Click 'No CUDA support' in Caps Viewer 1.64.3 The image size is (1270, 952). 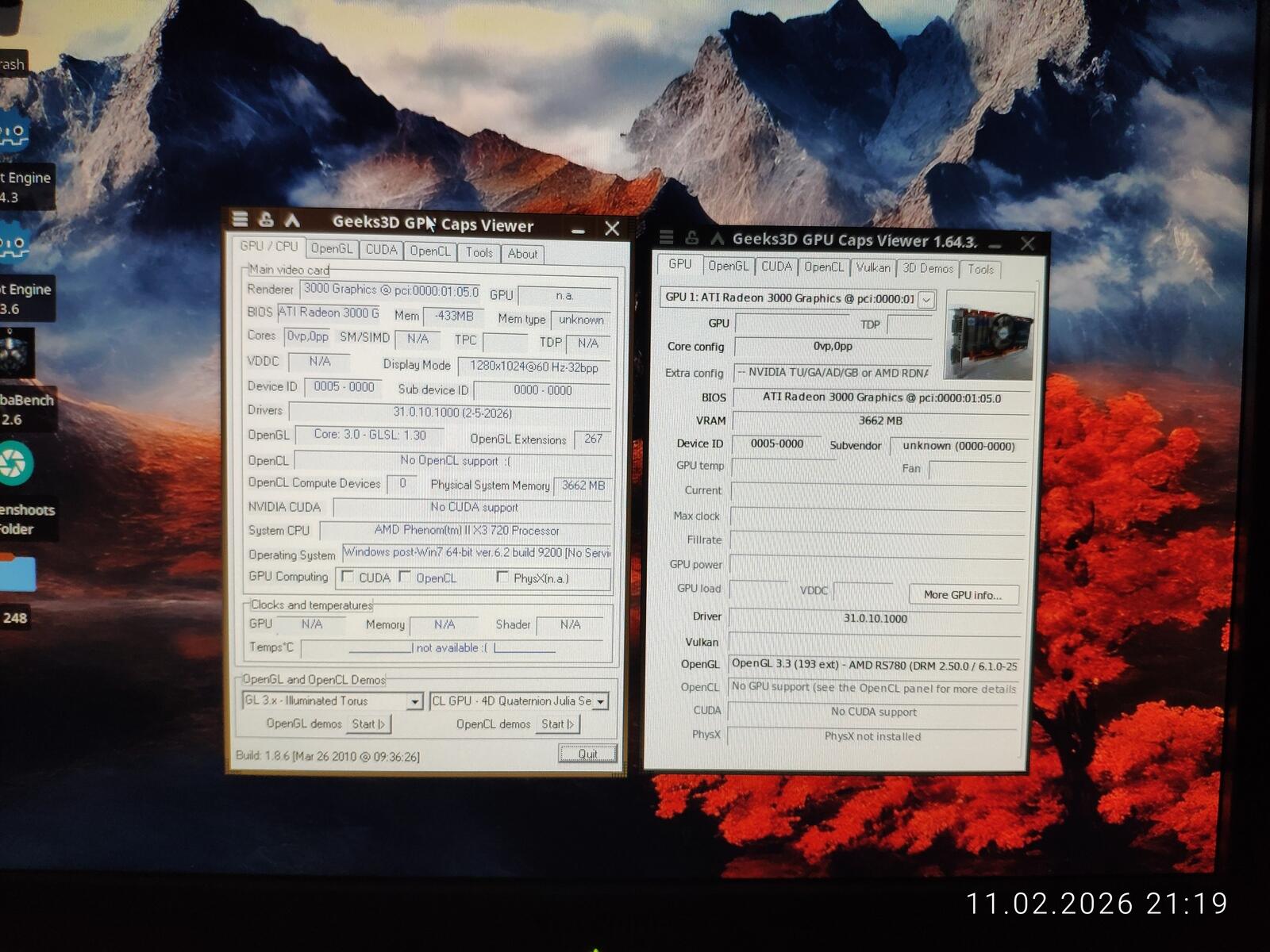point(873,712)
